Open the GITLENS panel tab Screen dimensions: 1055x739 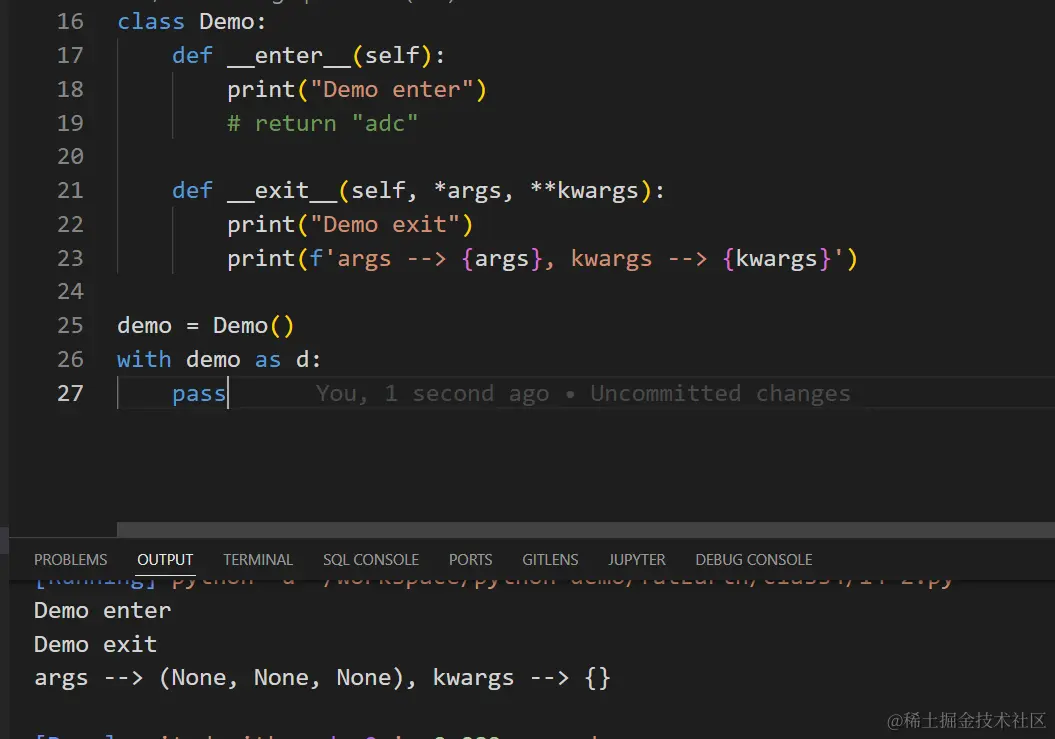click(x=550, y=559)
